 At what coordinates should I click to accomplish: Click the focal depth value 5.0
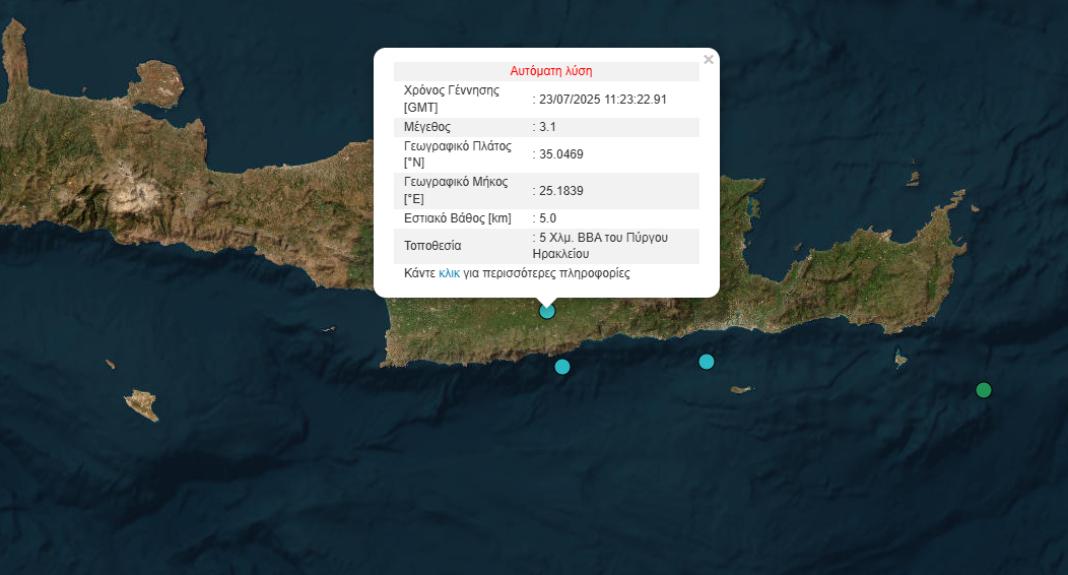548,218
